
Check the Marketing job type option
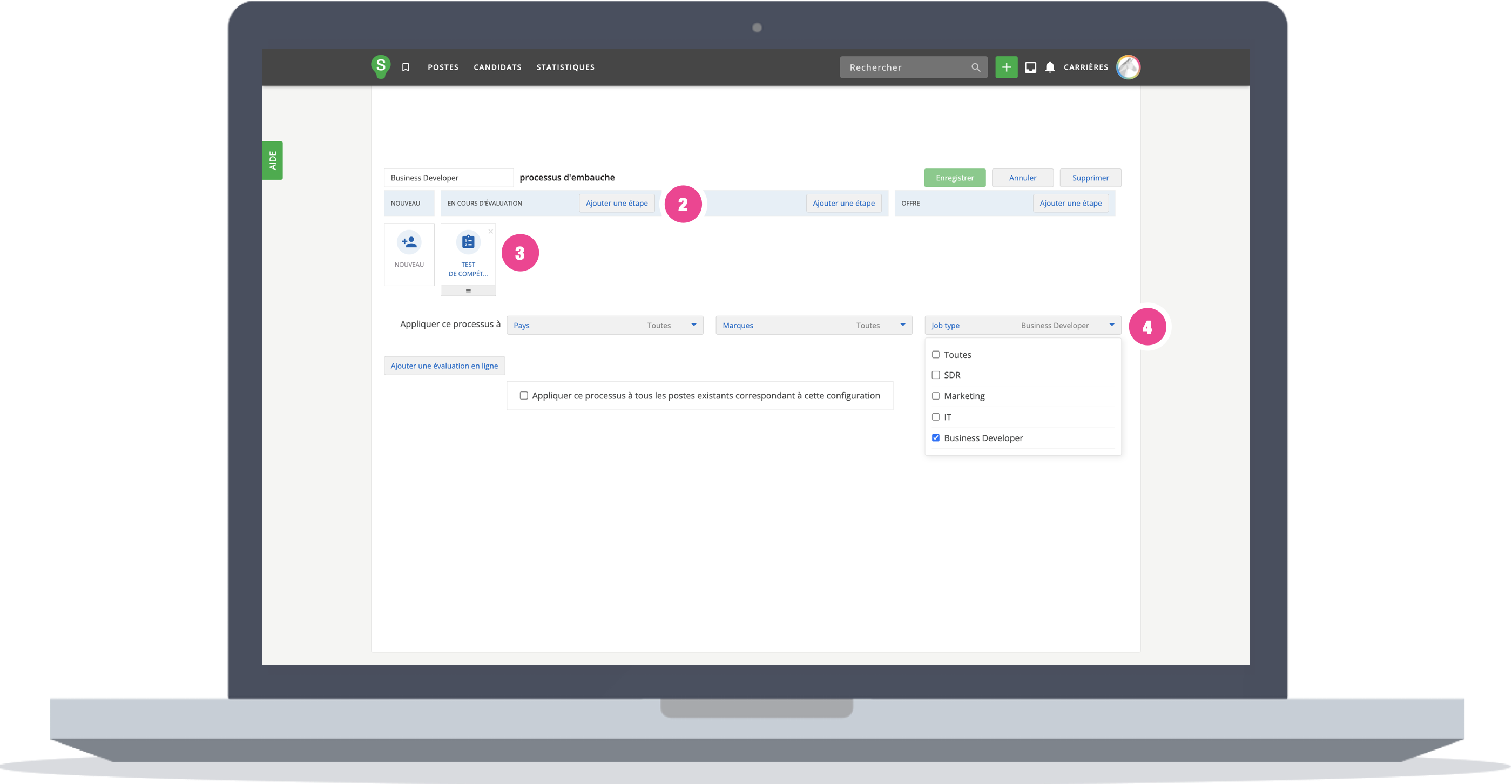(x=936, y=396)
